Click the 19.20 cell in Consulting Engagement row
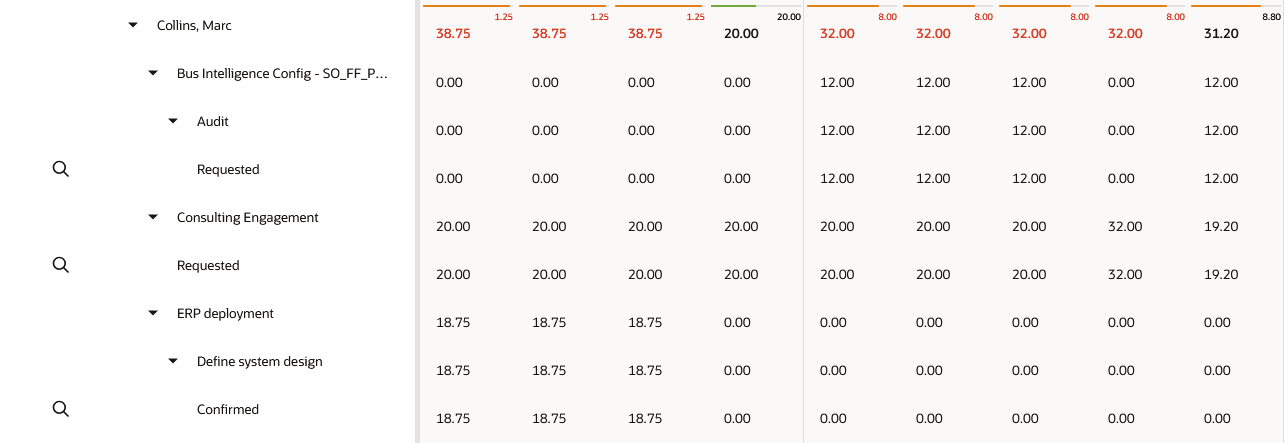This screenshot has width=1284, height=443. coord(1221,226)
